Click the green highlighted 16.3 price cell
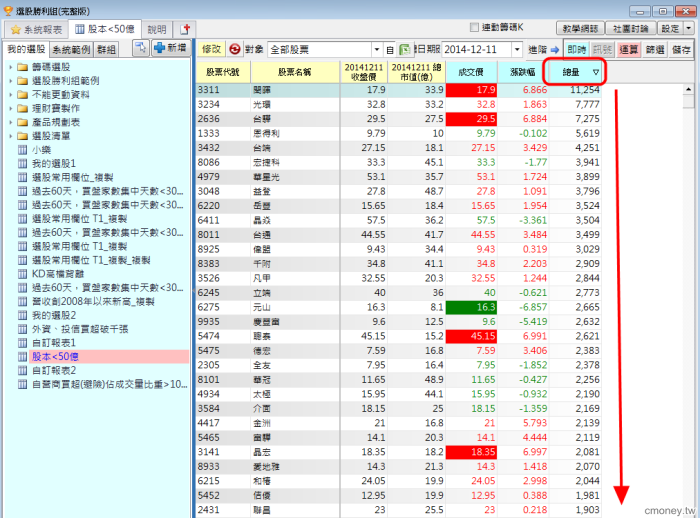 point(471,307)
